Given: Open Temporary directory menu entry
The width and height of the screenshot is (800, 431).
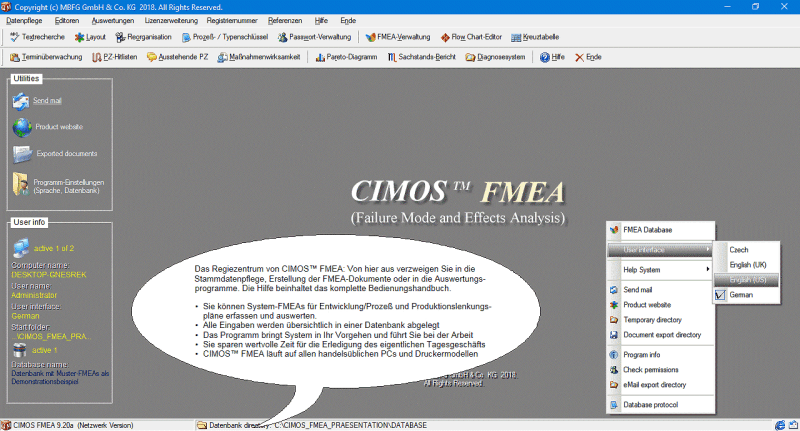Looking at the screenshot, I should (661, 320).
